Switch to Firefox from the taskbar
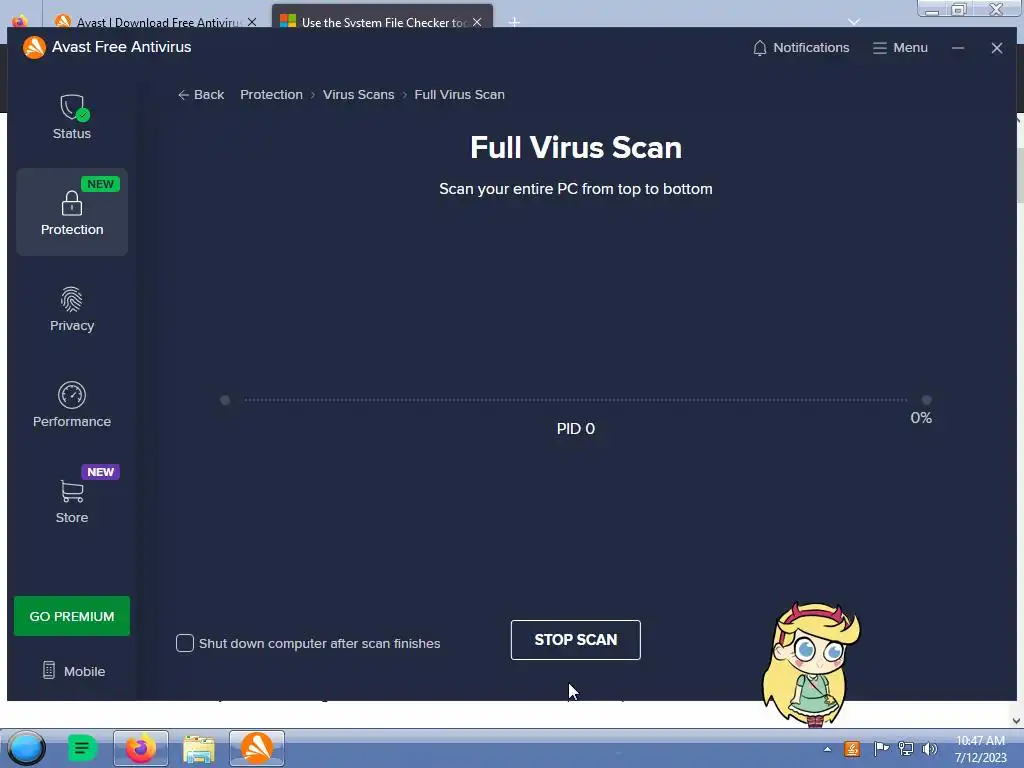The height and width of the screenshot is (768, 1024). pyautogui.click(x=140, y=748)
